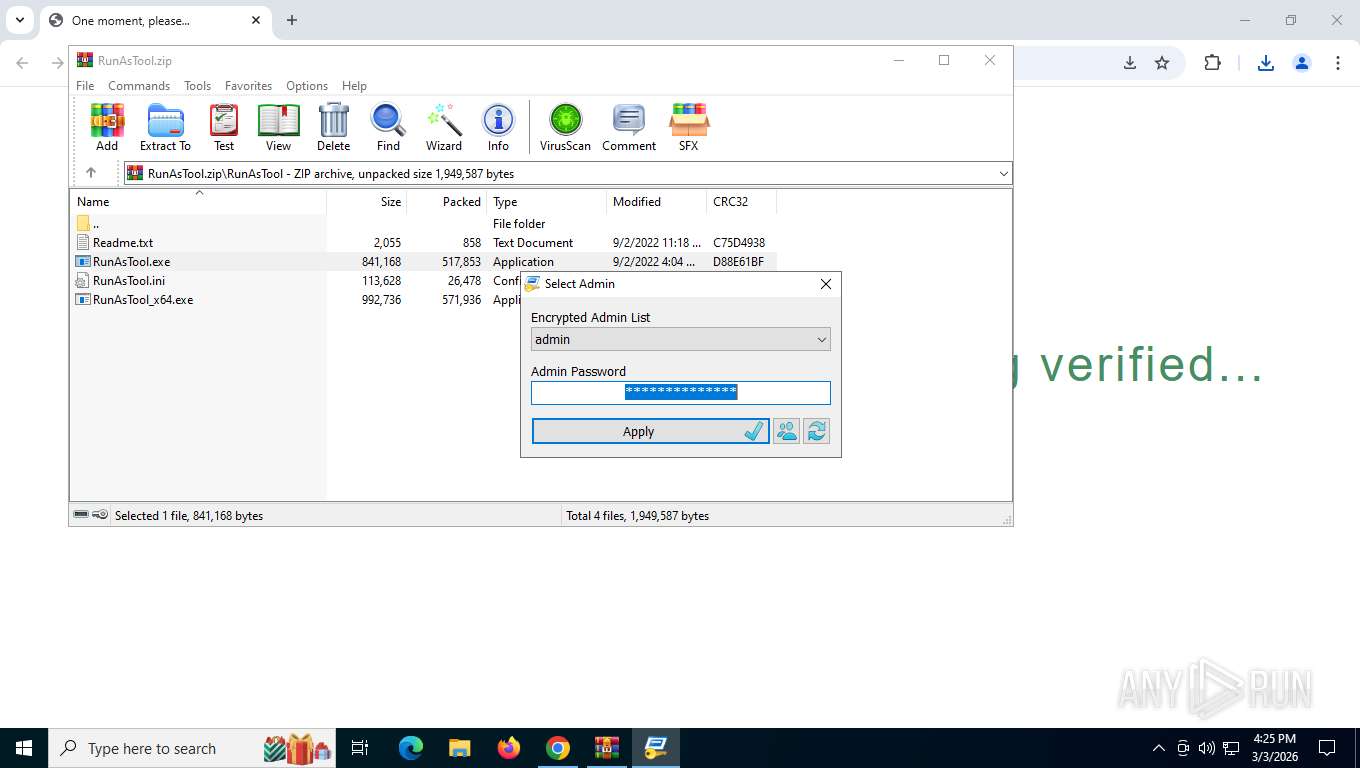Sort by the Size column header

coord(367,202)
